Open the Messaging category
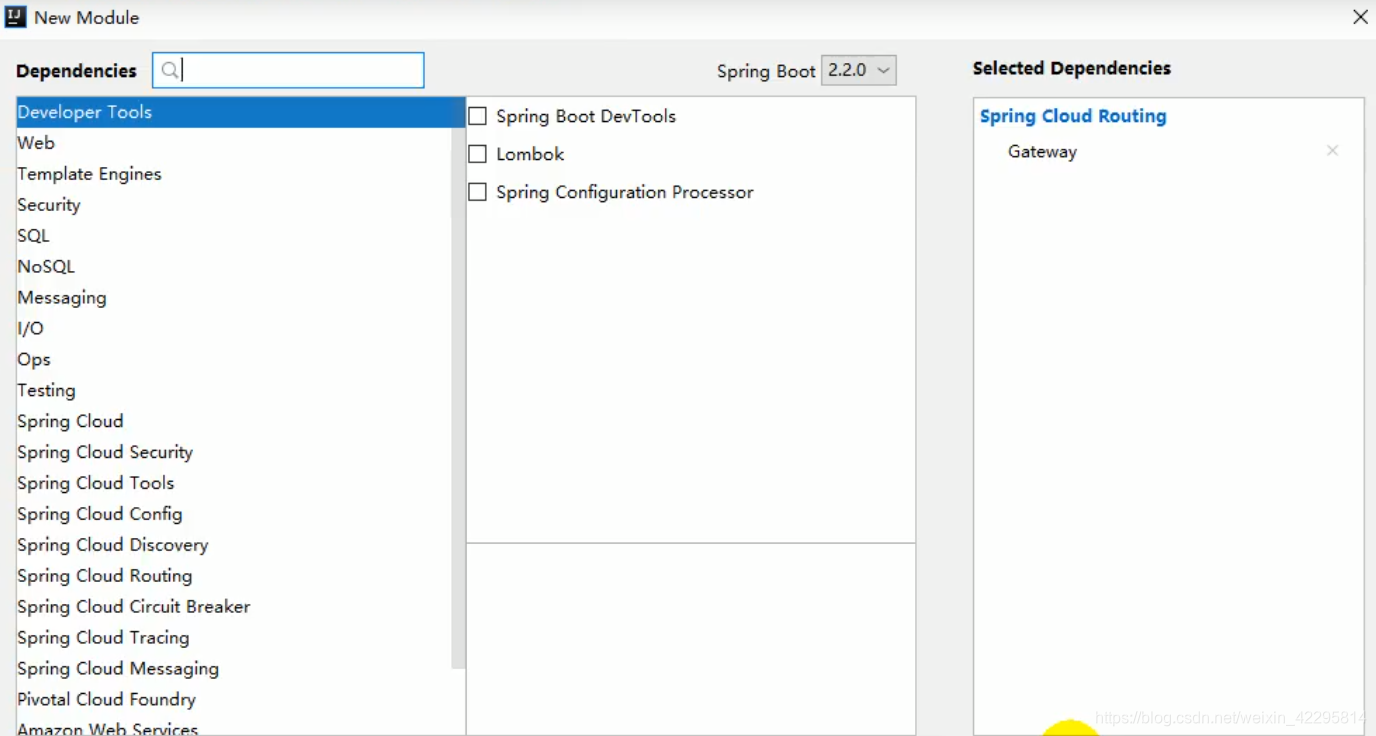Screen dimensions: 1376x736 [x=234, y=298]
